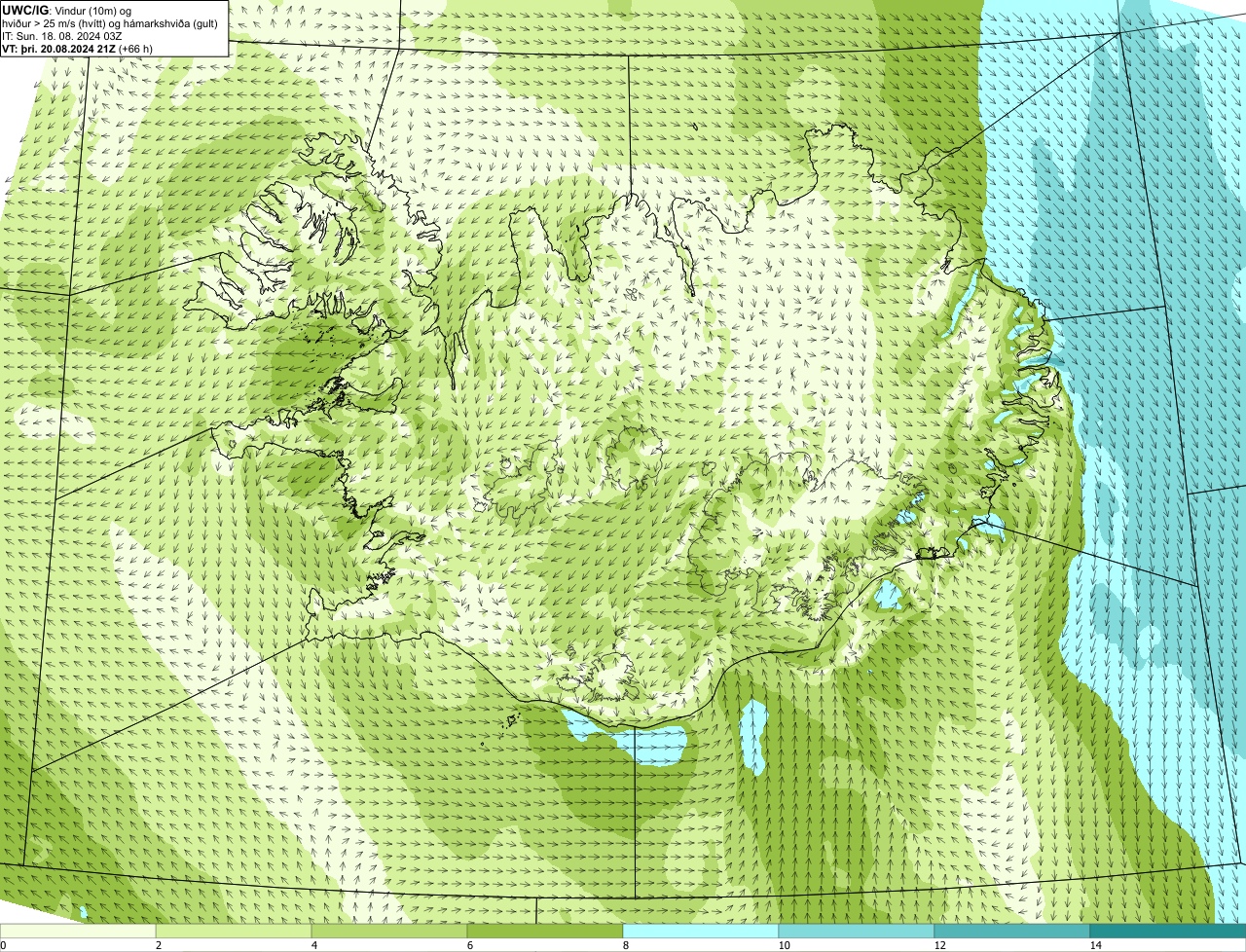Click the "IT: Sun. 18. 08. 2024 03Z" line
Image resolution: width=1246 pixels, height=952 pixels.
point(62,35)
